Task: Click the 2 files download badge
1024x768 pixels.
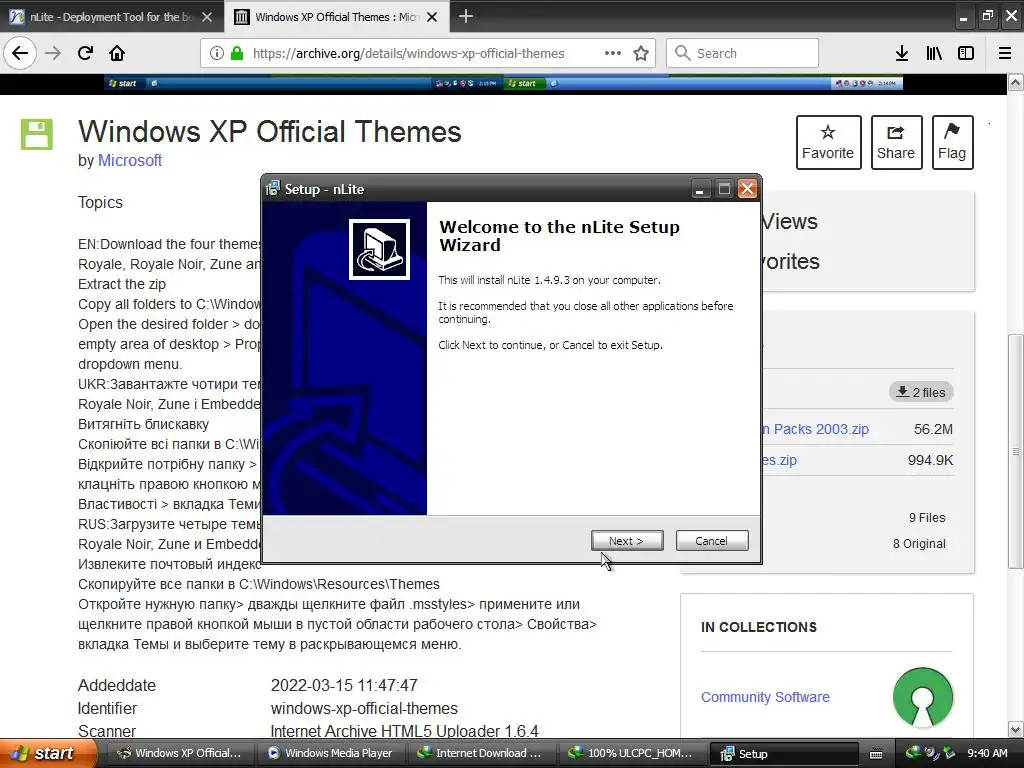Action: click(921, 392)
